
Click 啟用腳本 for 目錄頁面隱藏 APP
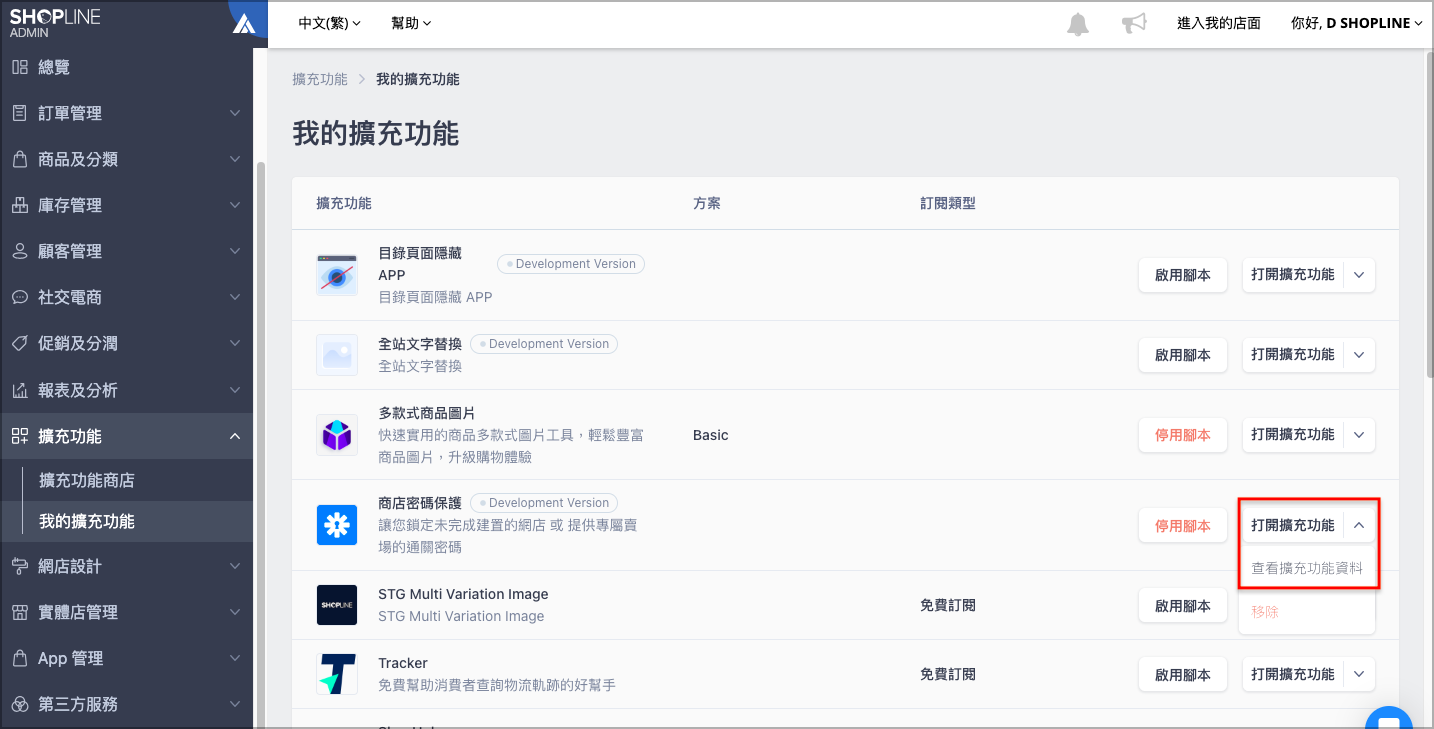tap(1183, 275)
